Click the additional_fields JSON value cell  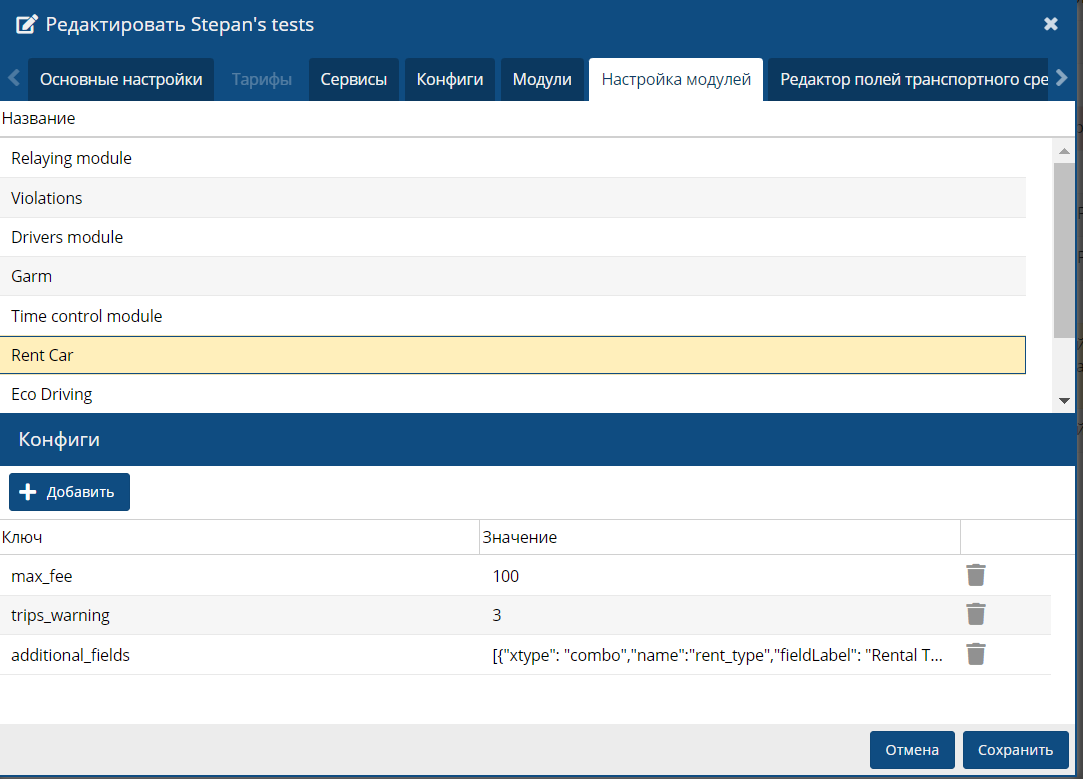click(720, 655)
